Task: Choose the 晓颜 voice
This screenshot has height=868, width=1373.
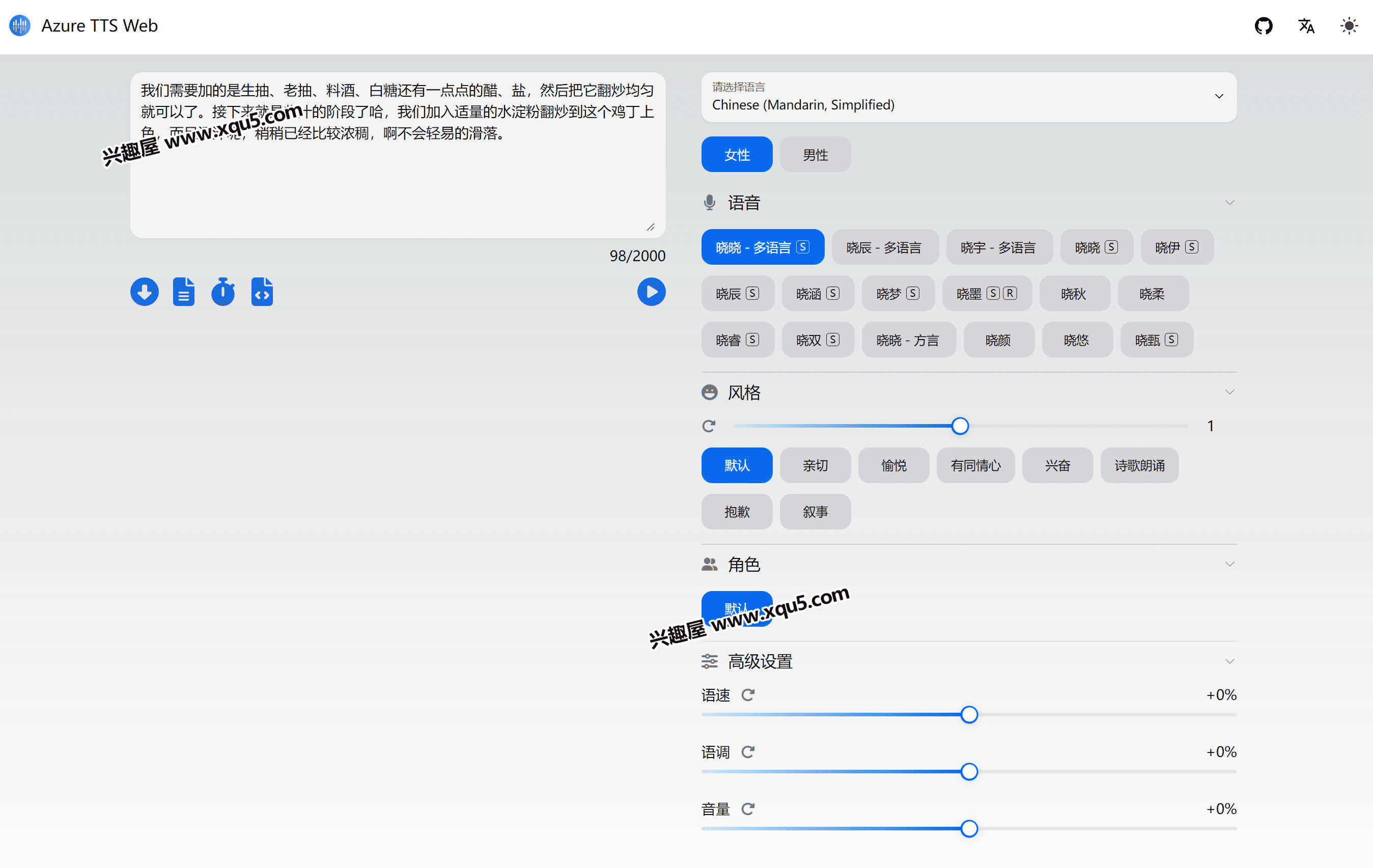Action: pos(998,340)
